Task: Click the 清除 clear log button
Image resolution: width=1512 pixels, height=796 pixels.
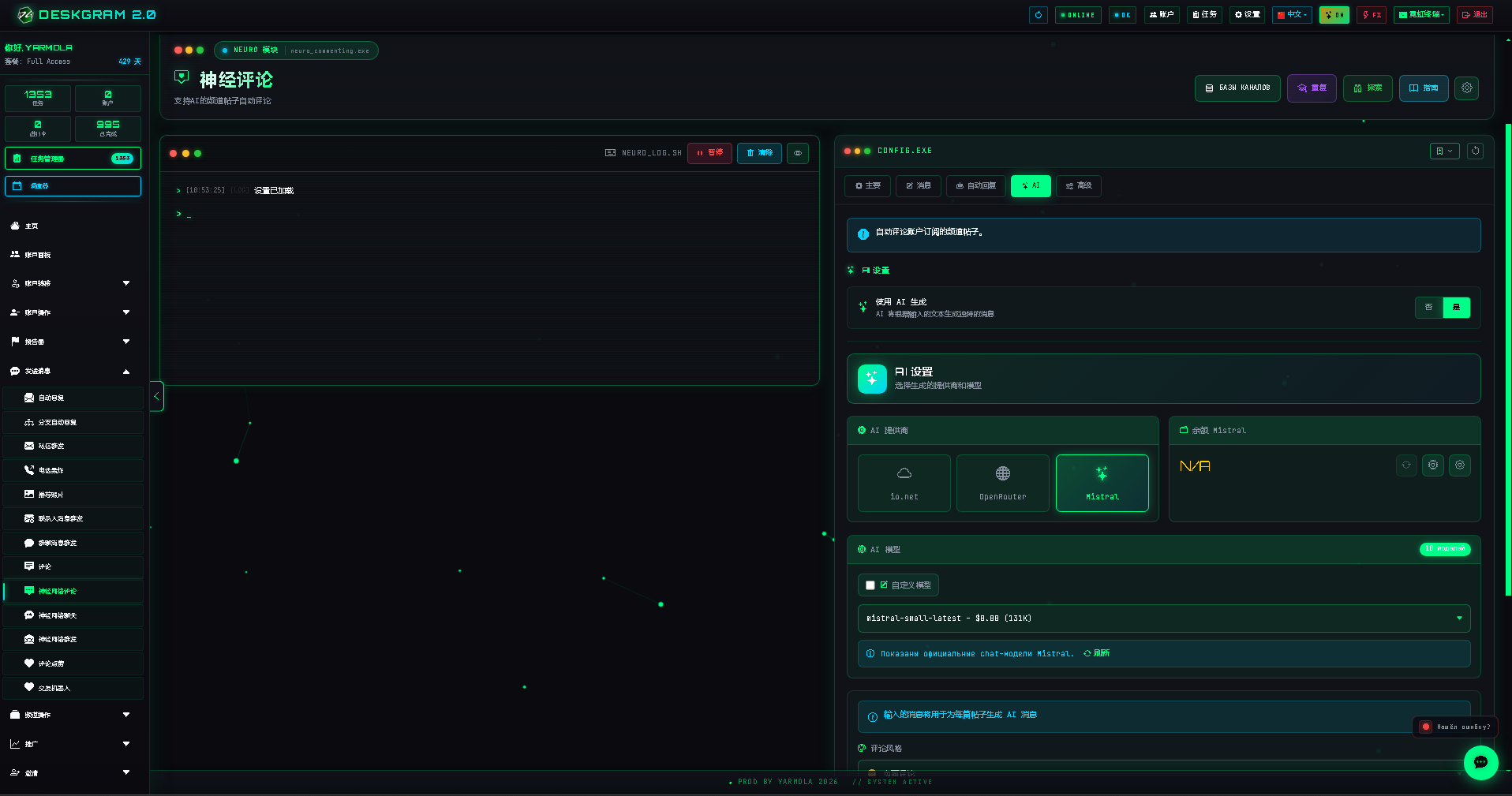Action: [x=759, y=153]
